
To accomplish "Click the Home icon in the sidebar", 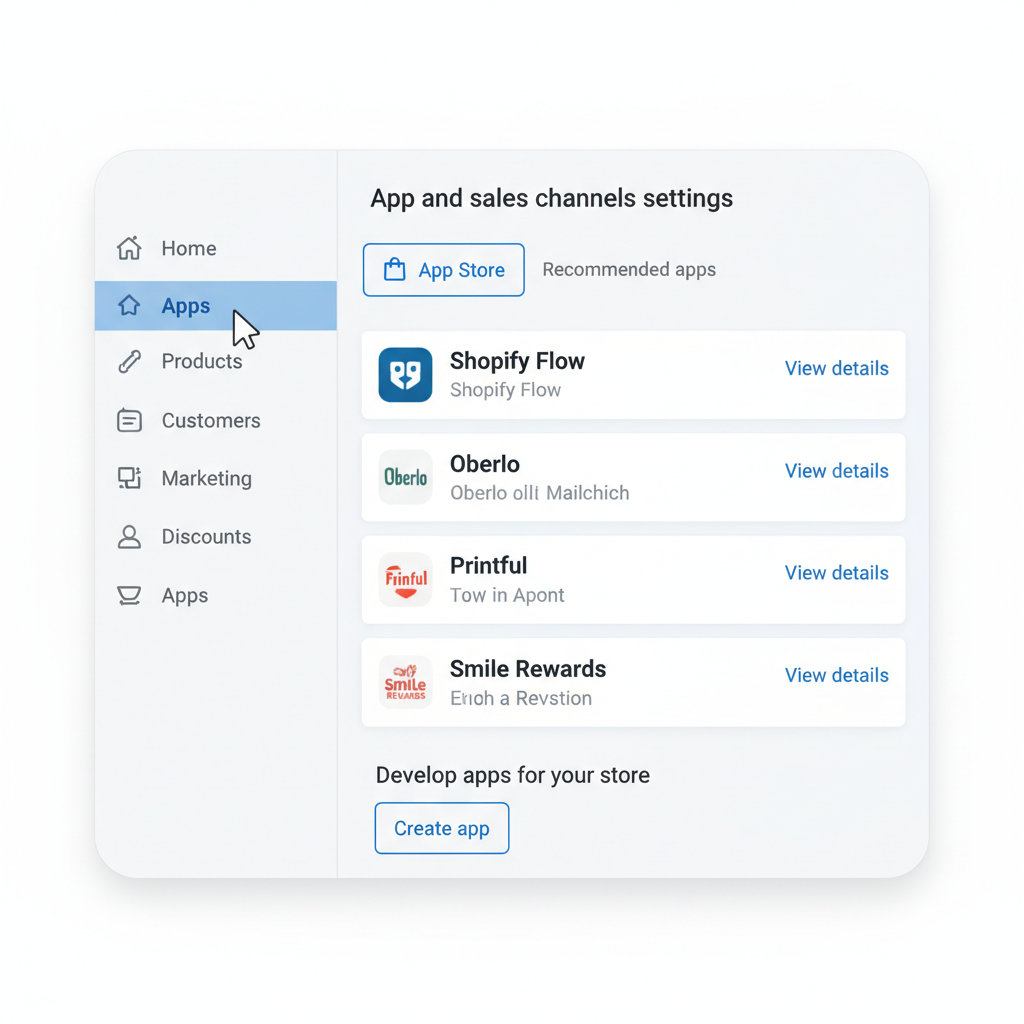I will [129, 248].
